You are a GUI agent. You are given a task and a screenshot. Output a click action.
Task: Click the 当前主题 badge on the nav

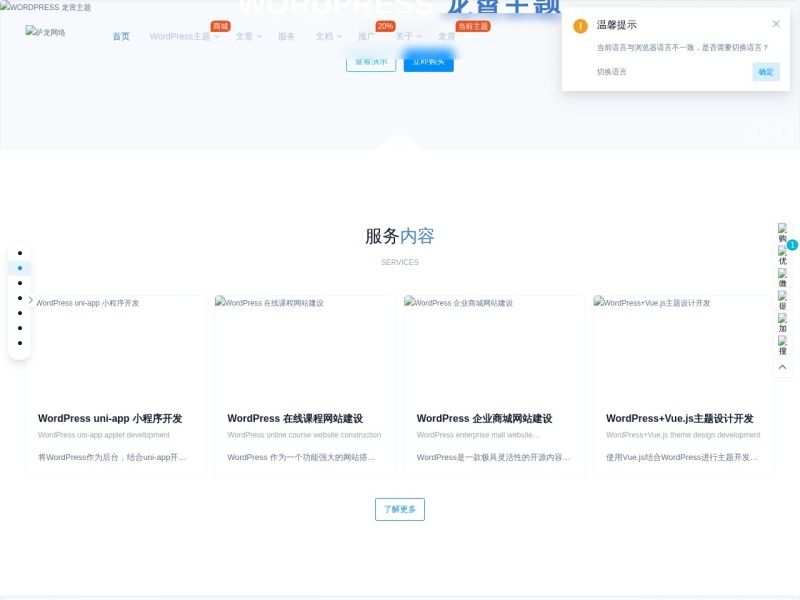tap(473, 26)
